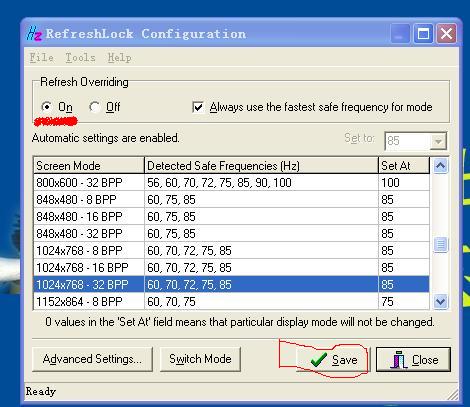This screenshot has width=470, height=407.
Task: Click the Advanced Settings button
Action: pos(92,359)
